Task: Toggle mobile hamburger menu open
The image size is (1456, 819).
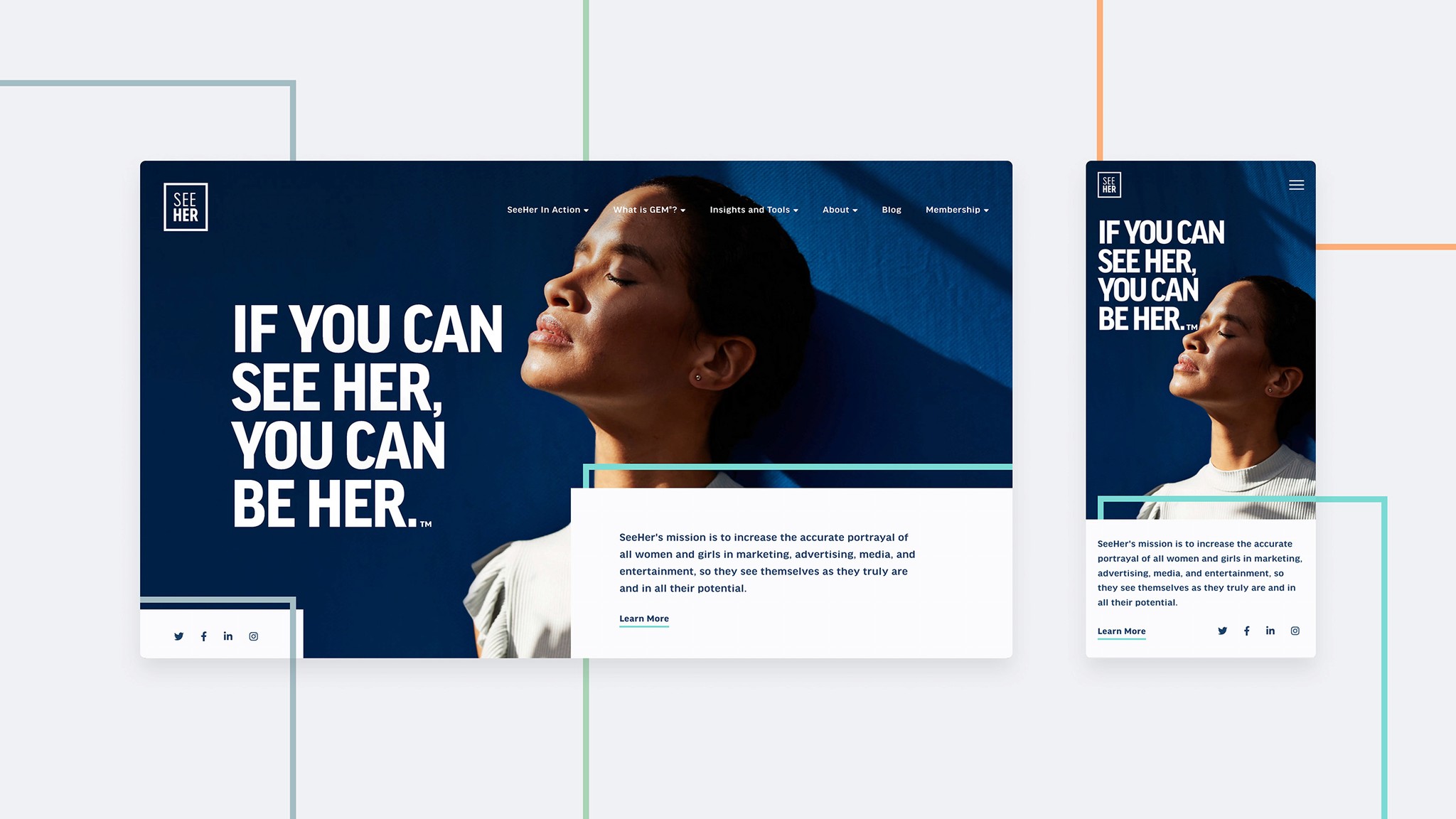Action: [1295, 184]
